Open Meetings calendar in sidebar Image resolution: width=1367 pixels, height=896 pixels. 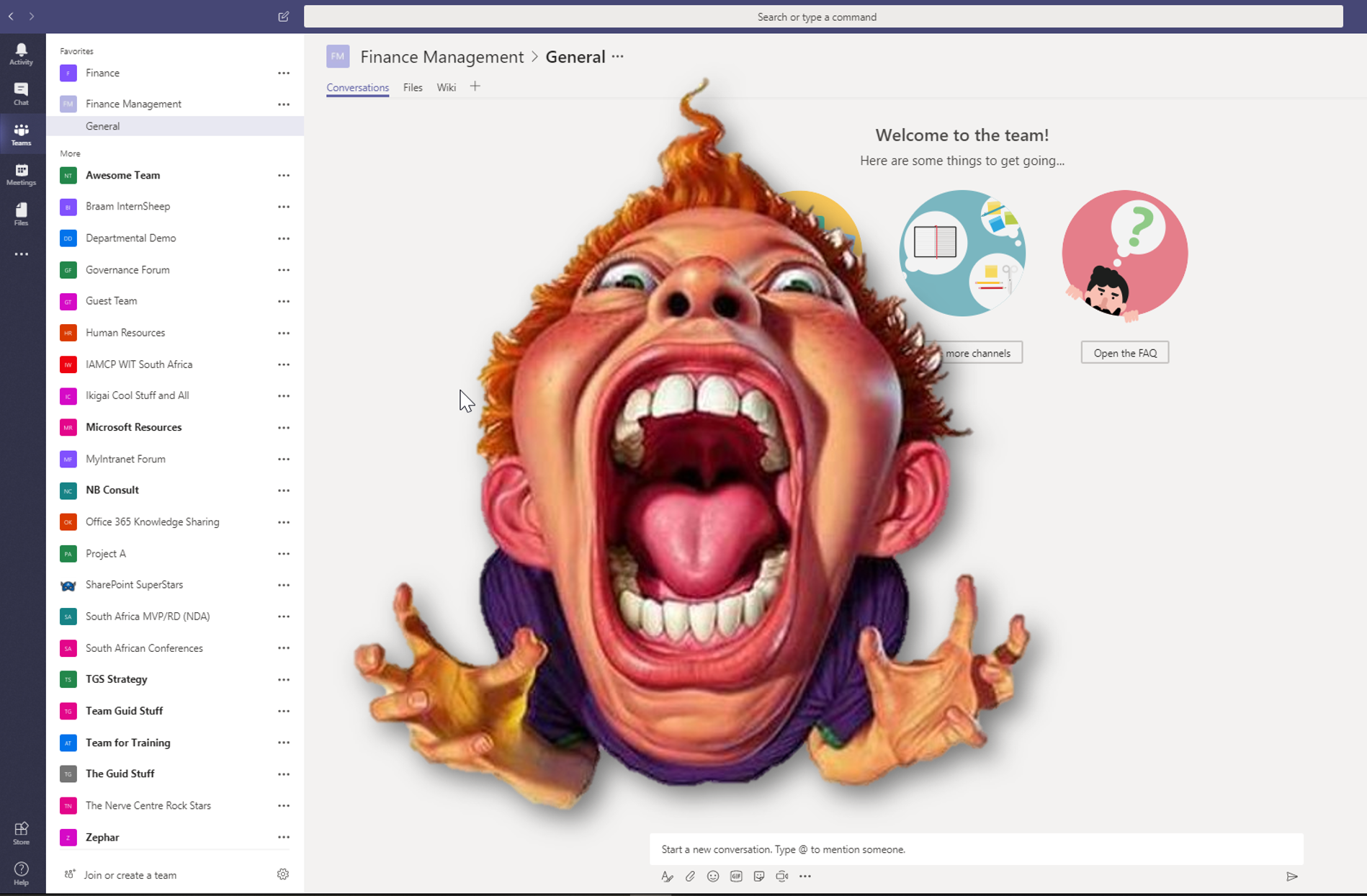coord(21,174)
